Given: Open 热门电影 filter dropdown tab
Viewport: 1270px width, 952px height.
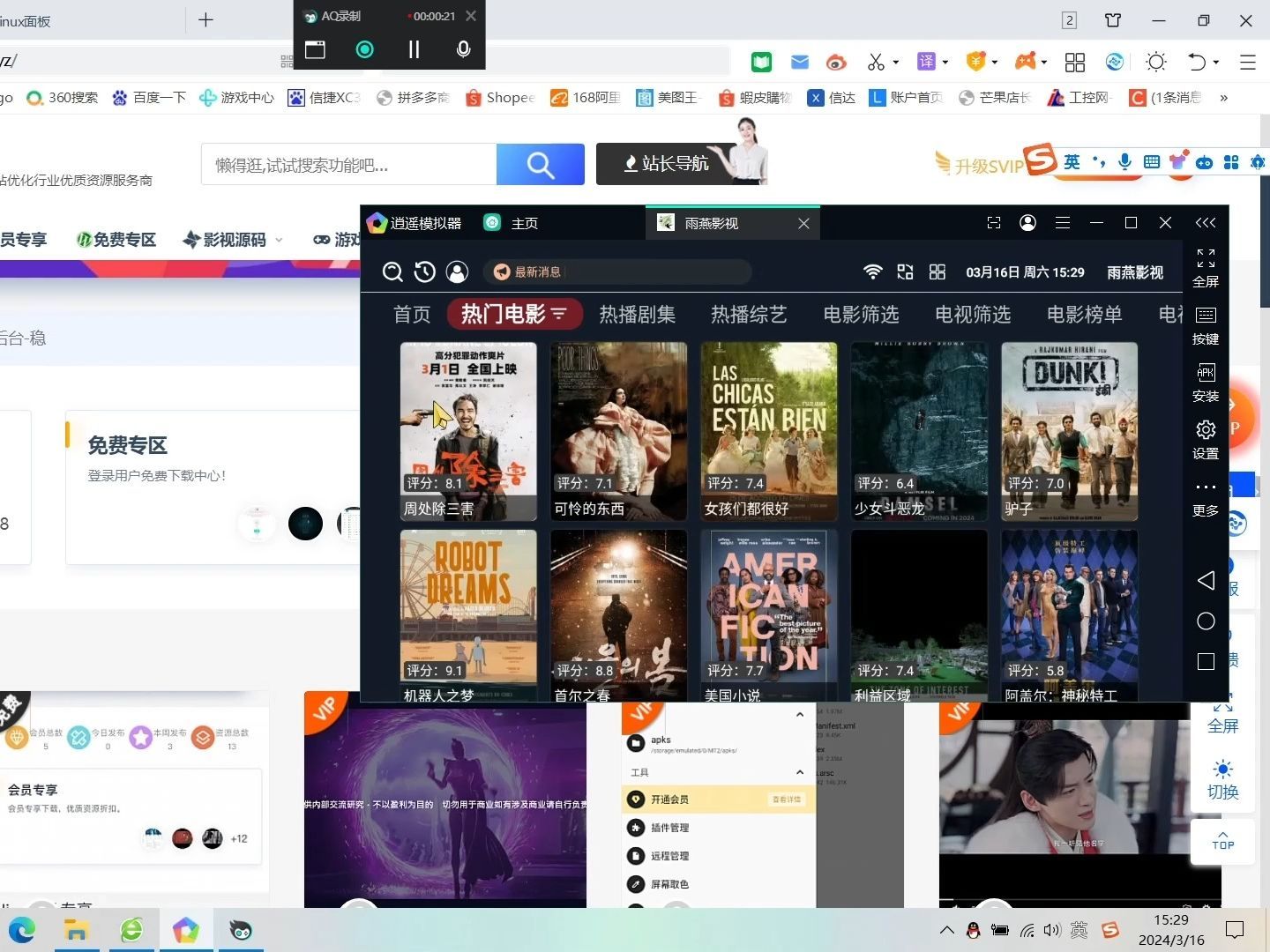Looking at the screenshot, I should point(514,314).
